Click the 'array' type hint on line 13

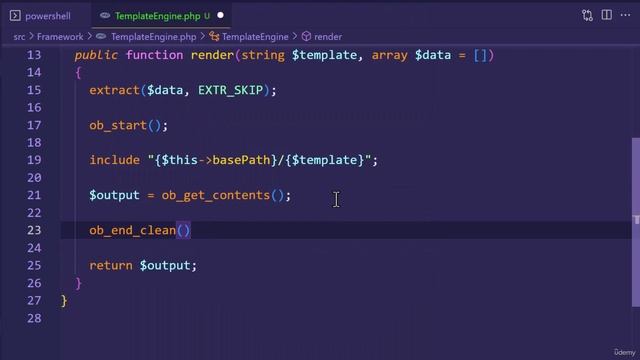pos(389,56)
